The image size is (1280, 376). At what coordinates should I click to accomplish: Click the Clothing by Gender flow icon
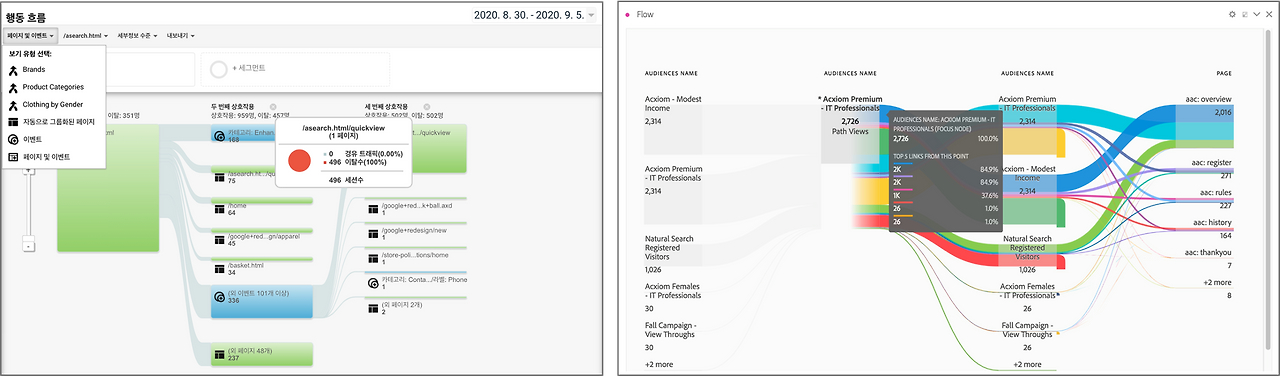pyautogui.click(x=13, y=104)
